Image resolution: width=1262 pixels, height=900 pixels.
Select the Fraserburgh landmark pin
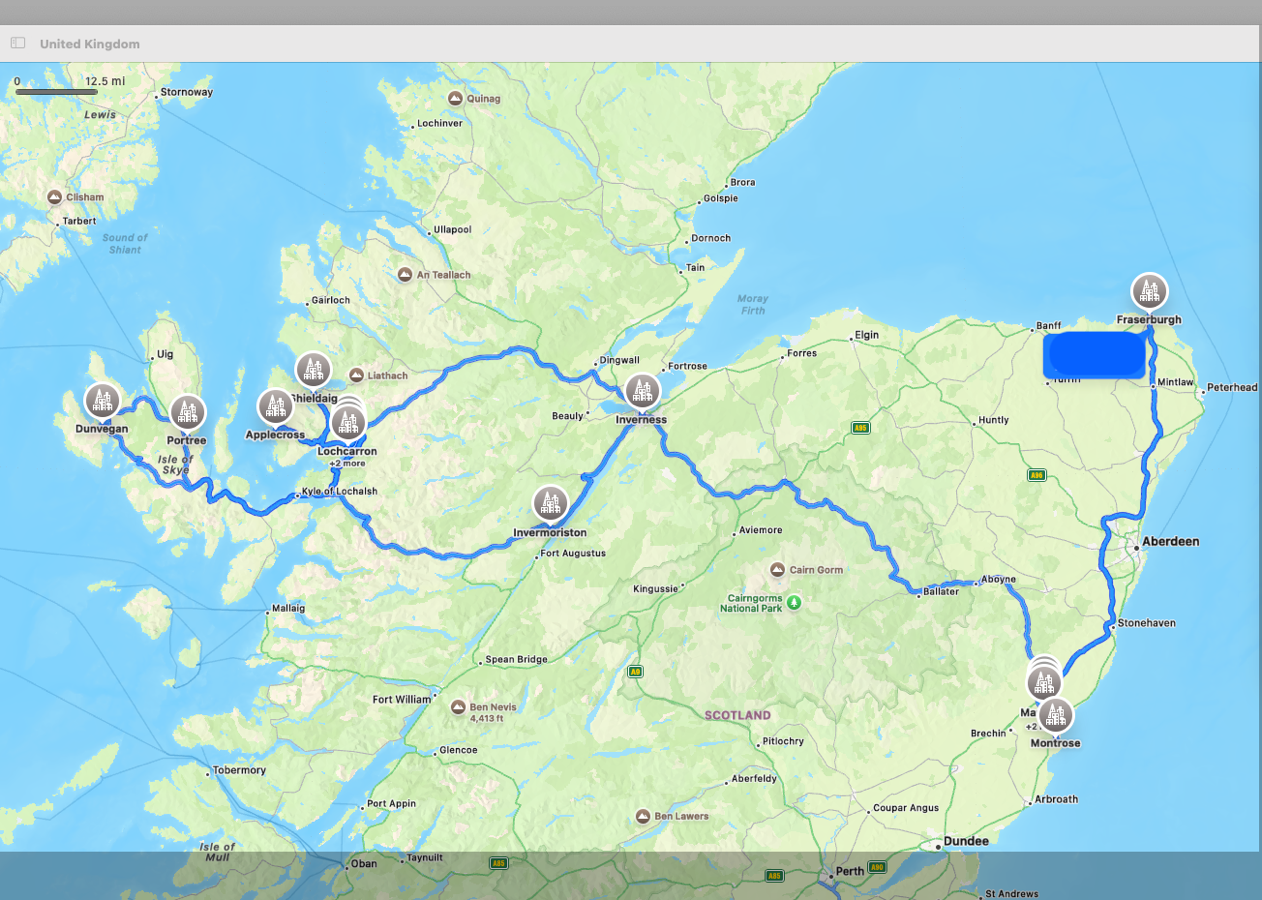tap(1150, 291)
